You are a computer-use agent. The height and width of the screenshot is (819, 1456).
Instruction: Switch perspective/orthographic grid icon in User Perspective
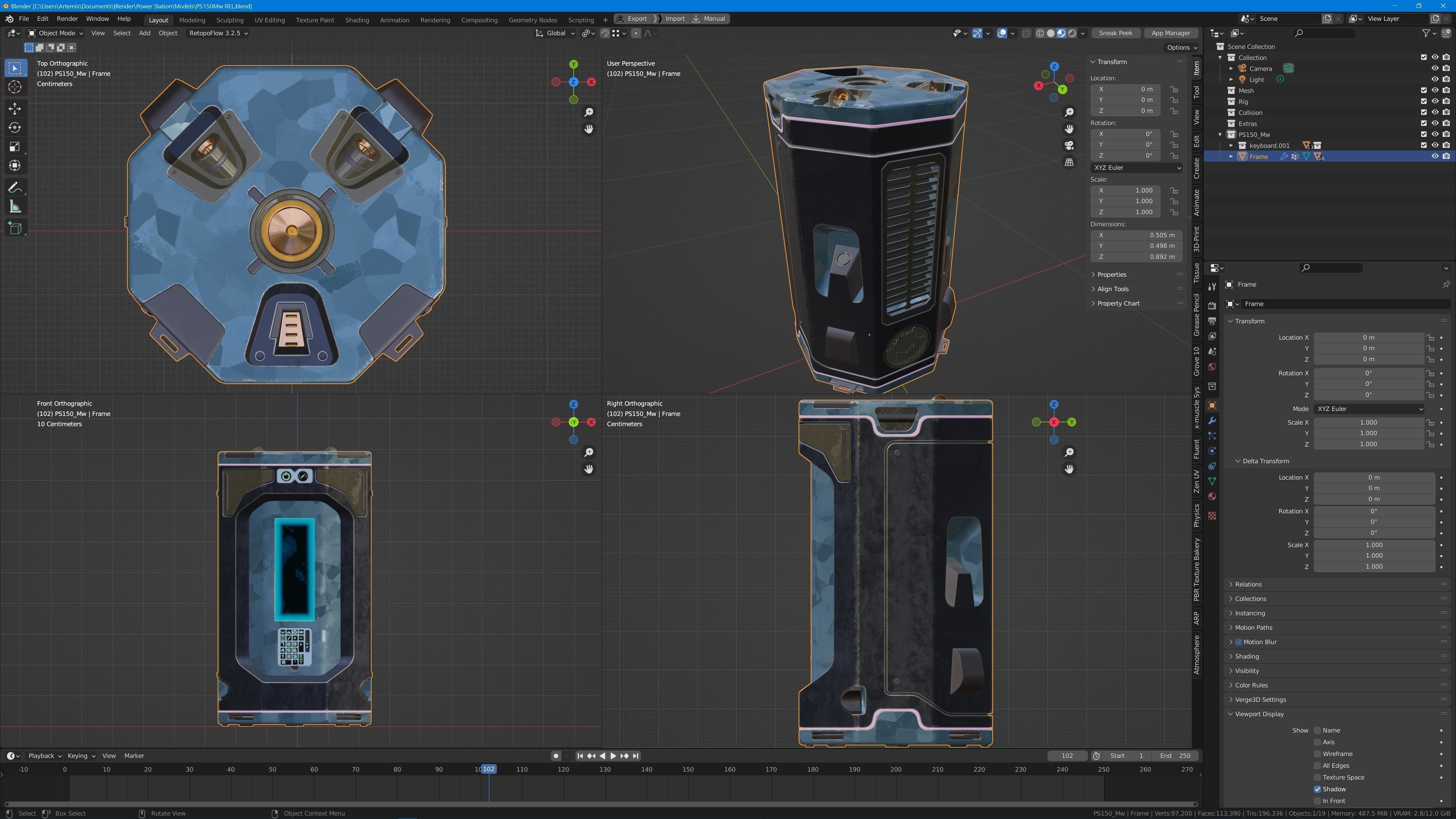(1069, 162)
